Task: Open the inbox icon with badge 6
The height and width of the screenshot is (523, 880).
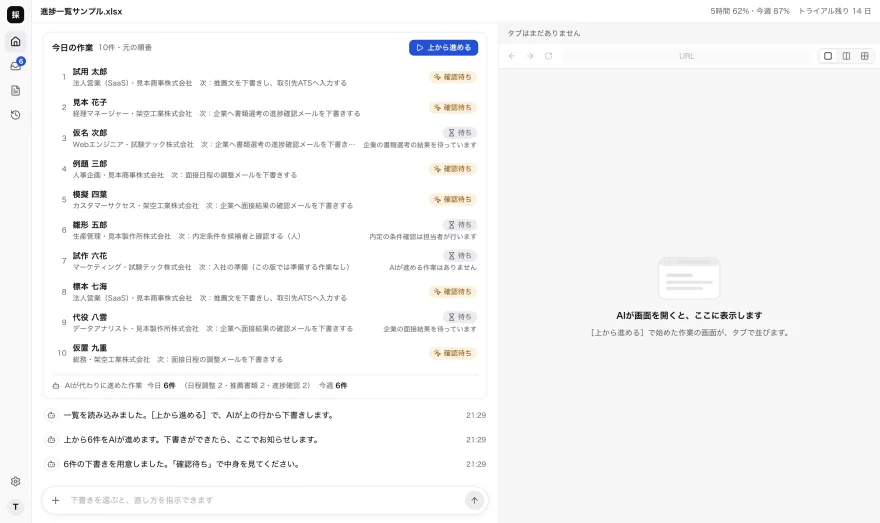Action: point(16,66)
